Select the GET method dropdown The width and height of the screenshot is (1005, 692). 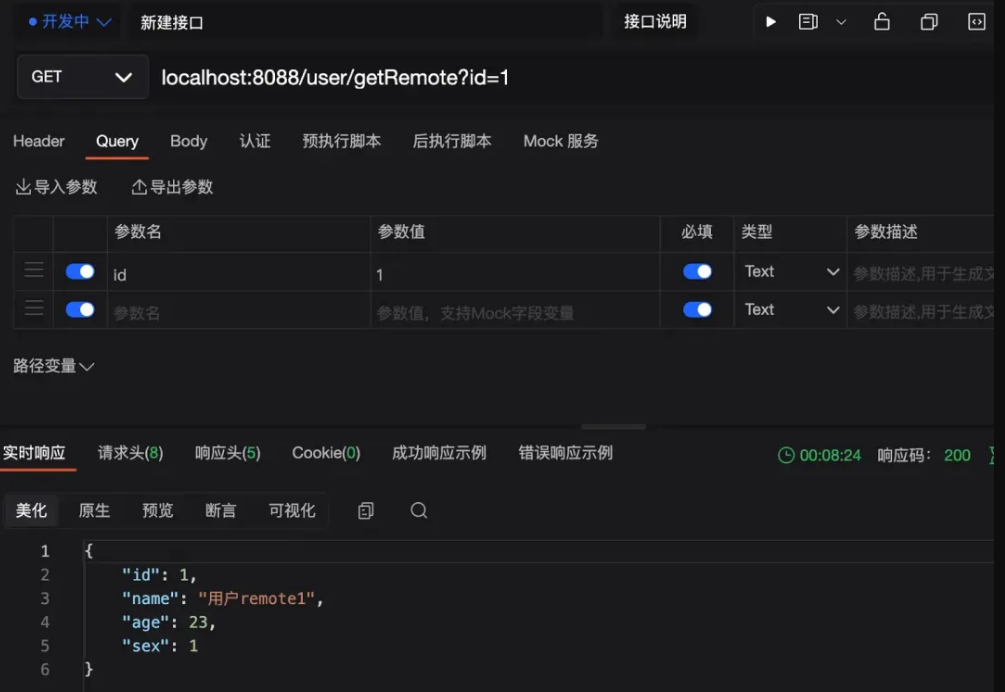click(x=83, y=77)
